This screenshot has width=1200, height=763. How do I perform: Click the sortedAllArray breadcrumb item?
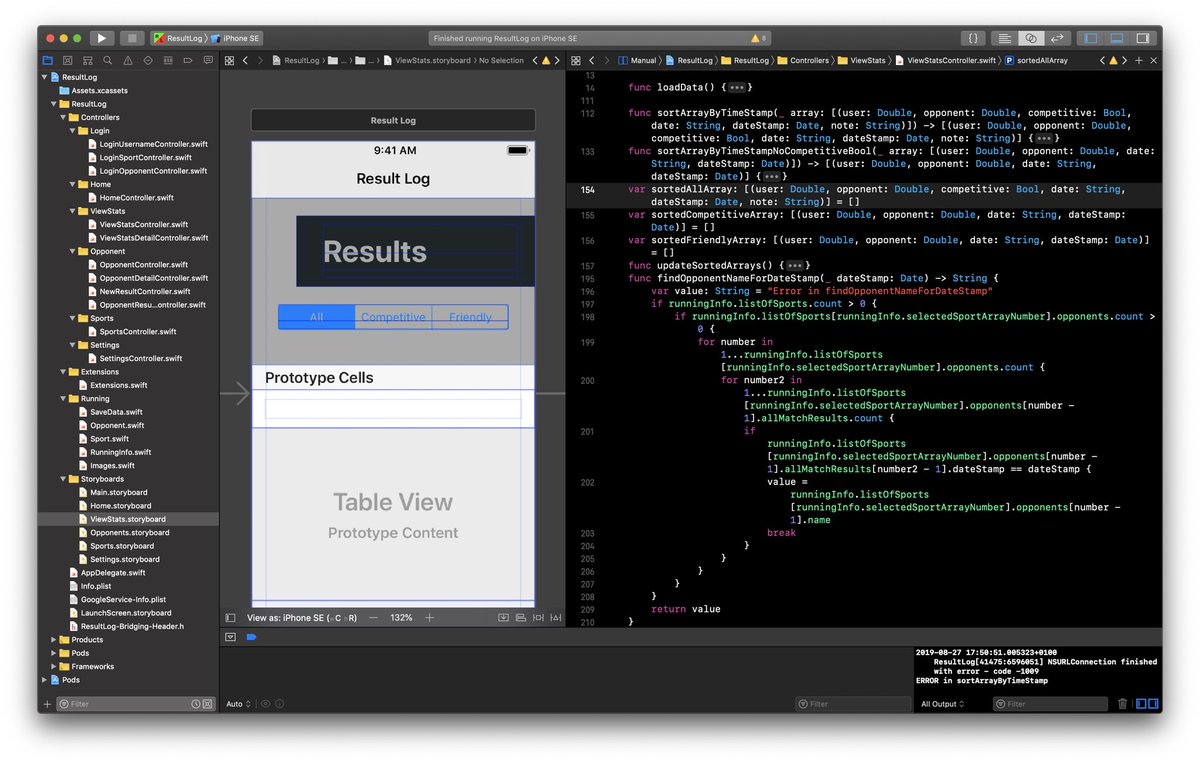tap(1036, 60)
